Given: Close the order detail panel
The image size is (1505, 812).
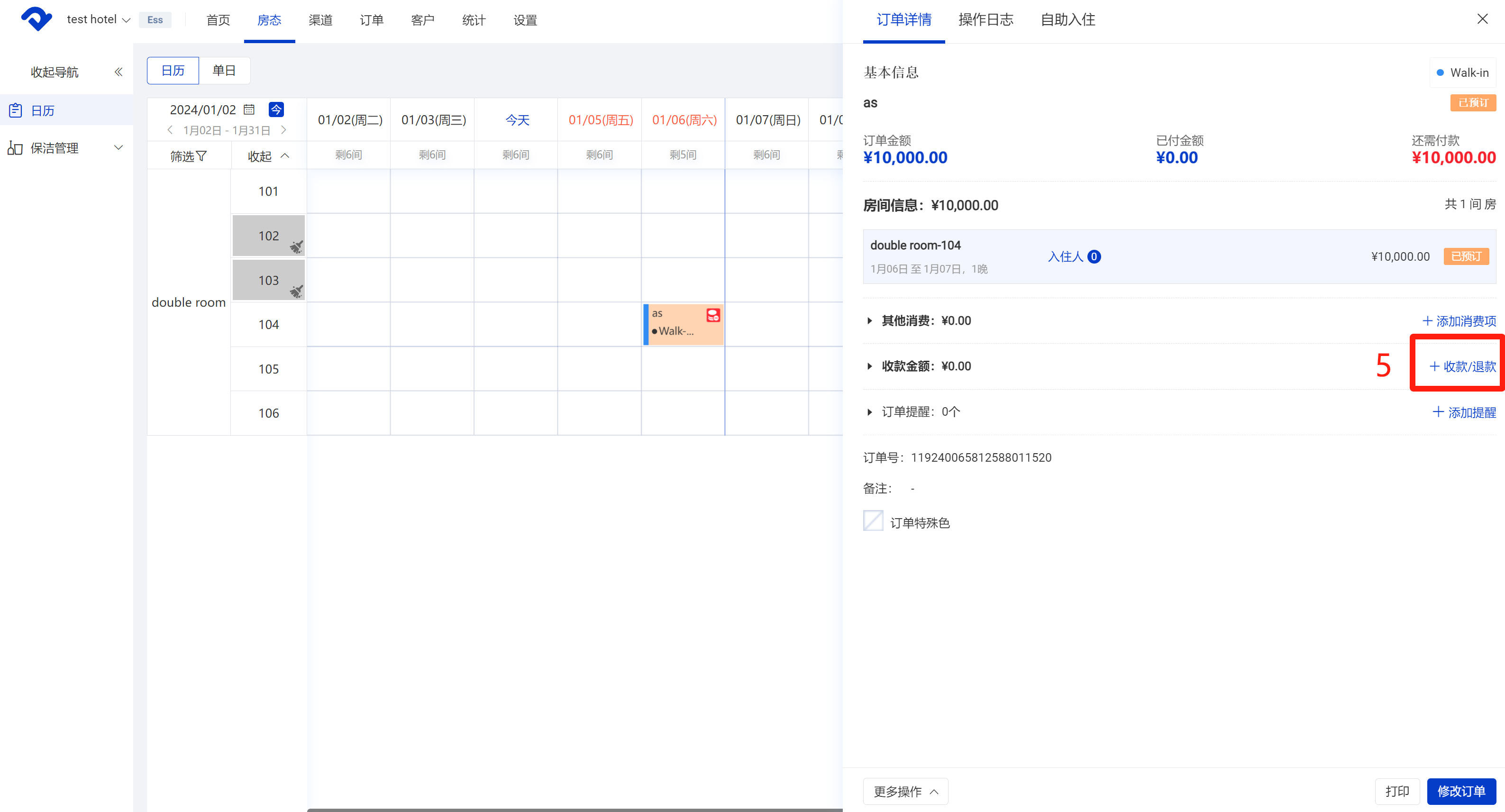Looking at the screenshot, I should (1482, 18).
